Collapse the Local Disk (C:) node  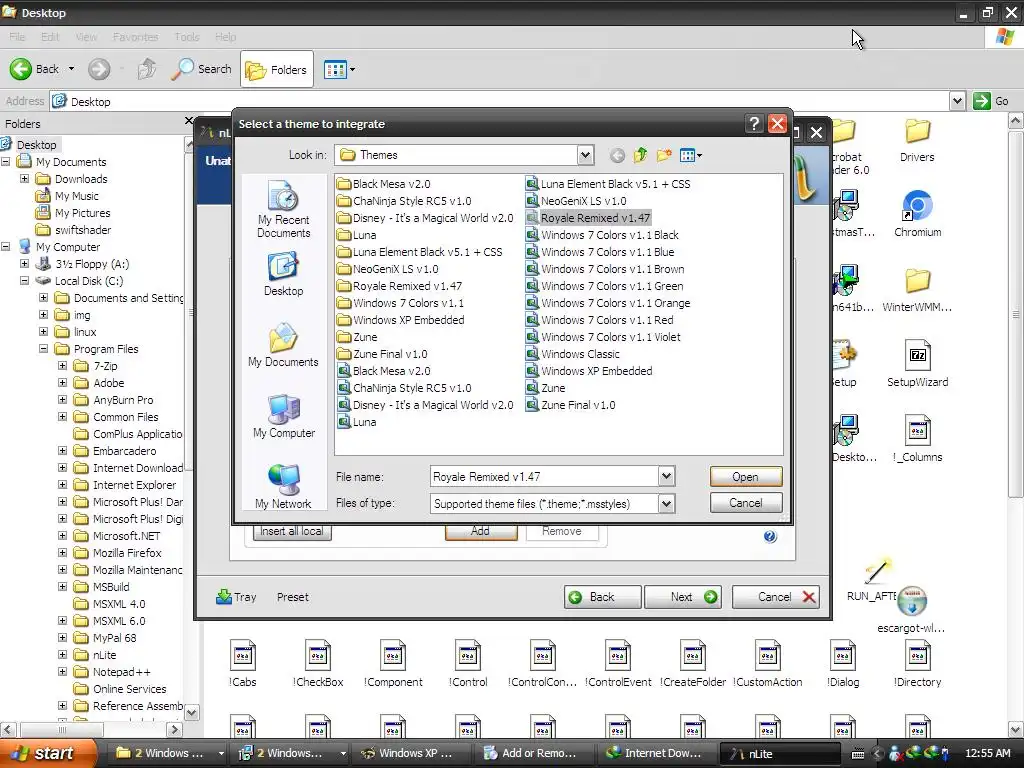25,281
